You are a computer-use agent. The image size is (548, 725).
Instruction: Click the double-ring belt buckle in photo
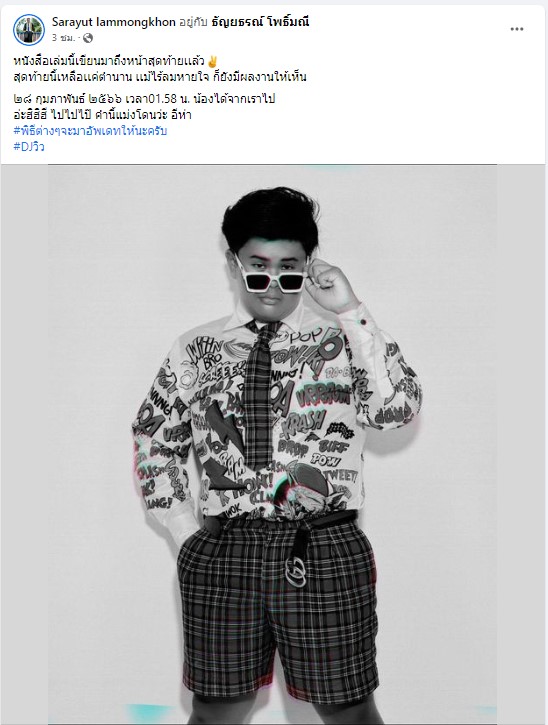pos(296,571)
